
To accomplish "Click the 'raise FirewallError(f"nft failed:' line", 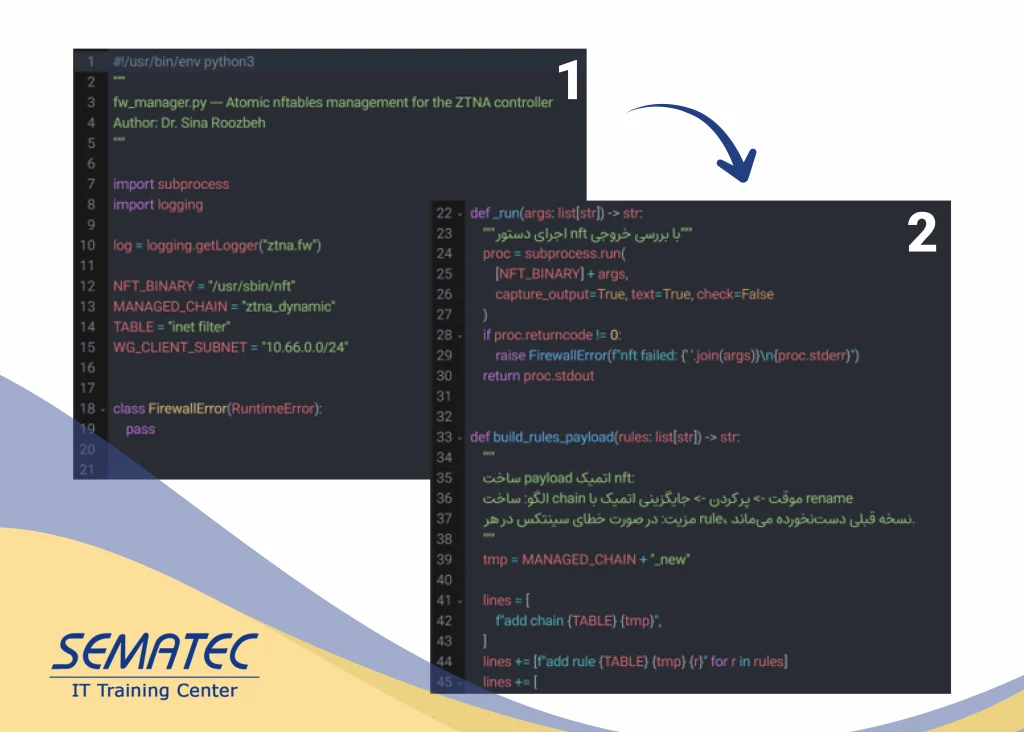I will click(677, 355).
